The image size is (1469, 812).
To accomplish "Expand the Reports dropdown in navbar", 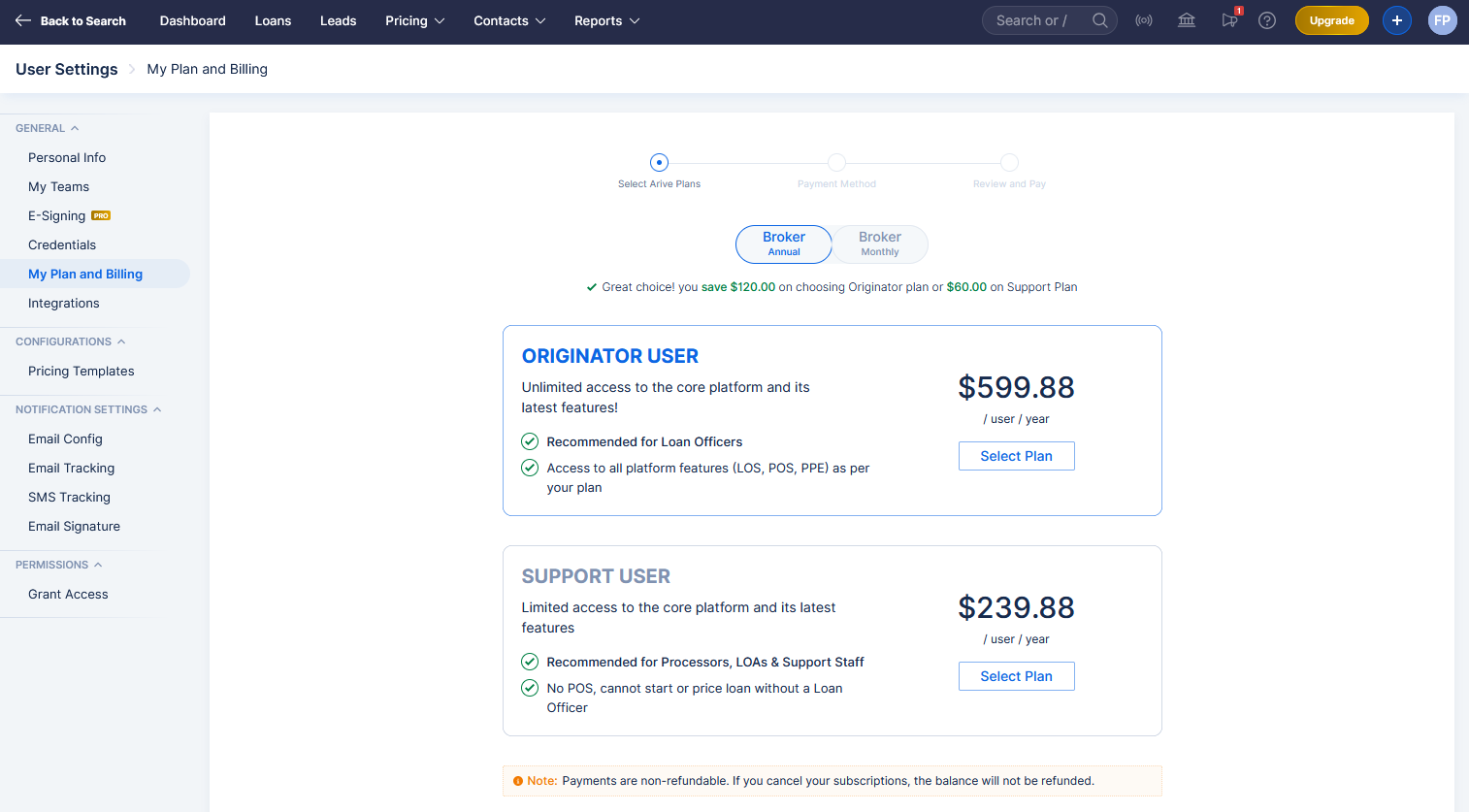I will (x=607, y=20).
